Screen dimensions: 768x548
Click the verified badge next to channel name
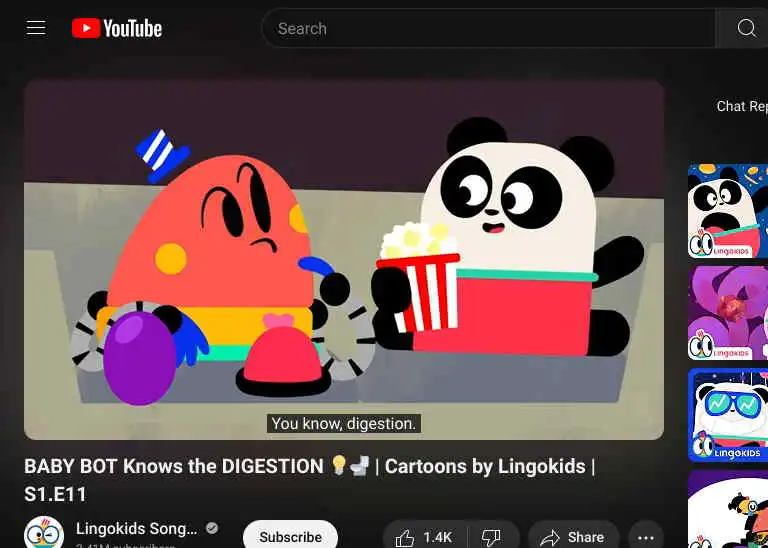click(x=212, y=528)
